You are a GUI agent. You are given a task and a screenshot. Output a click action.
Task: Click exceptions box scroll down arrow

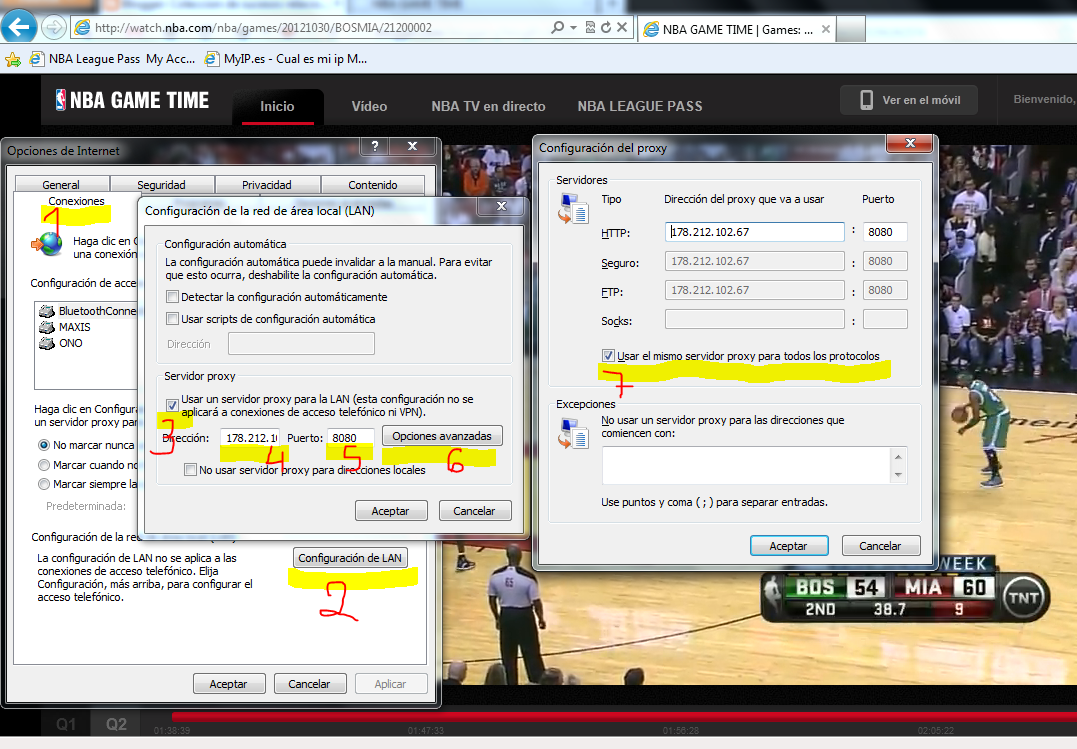coord(898,475)
